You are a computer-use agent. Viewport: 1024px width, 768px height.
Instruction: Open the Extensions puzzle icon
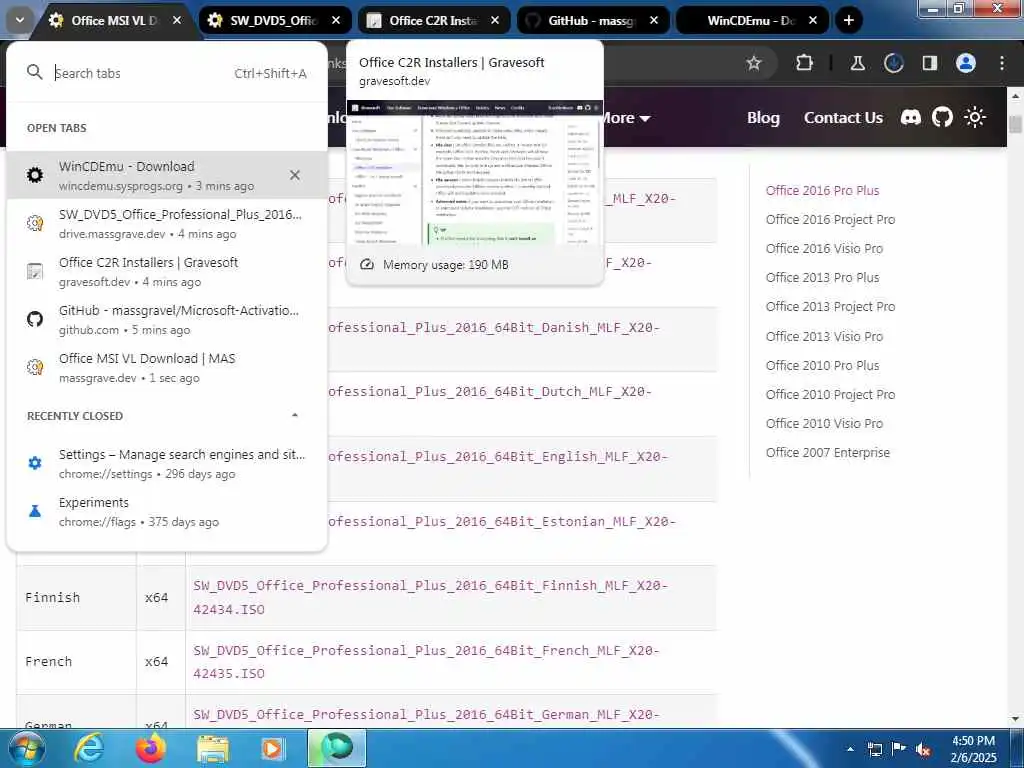(x=805, y=63)
